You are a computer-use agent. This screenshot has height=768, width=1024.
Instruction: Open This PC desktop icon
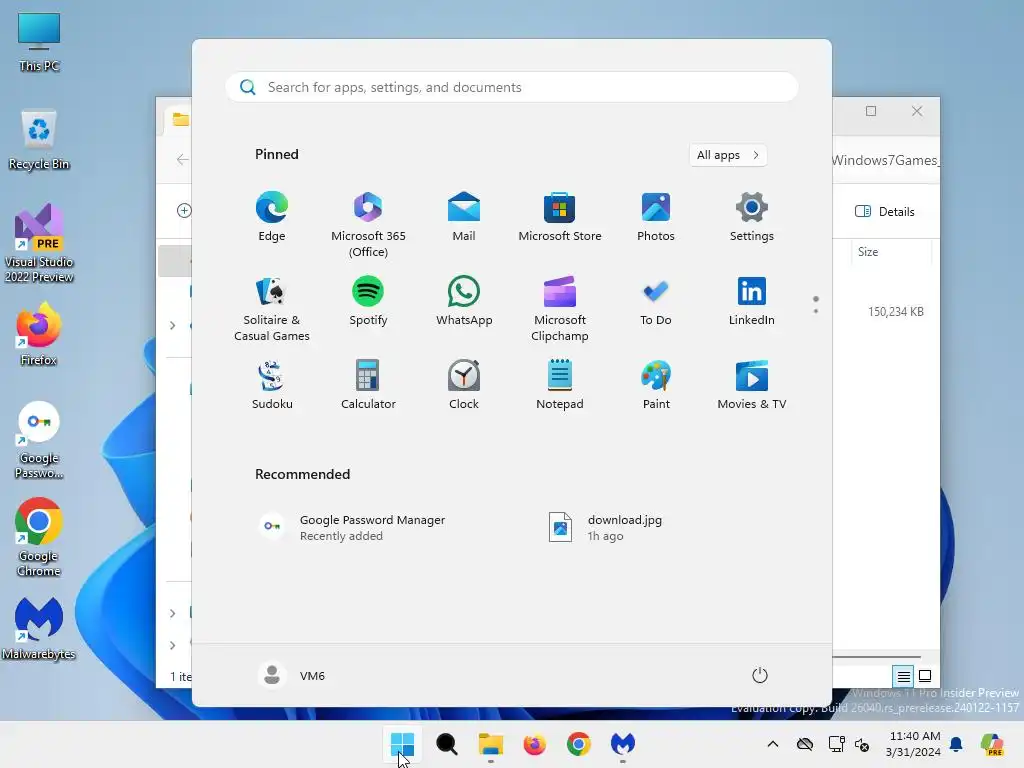(x=39, y=42)
